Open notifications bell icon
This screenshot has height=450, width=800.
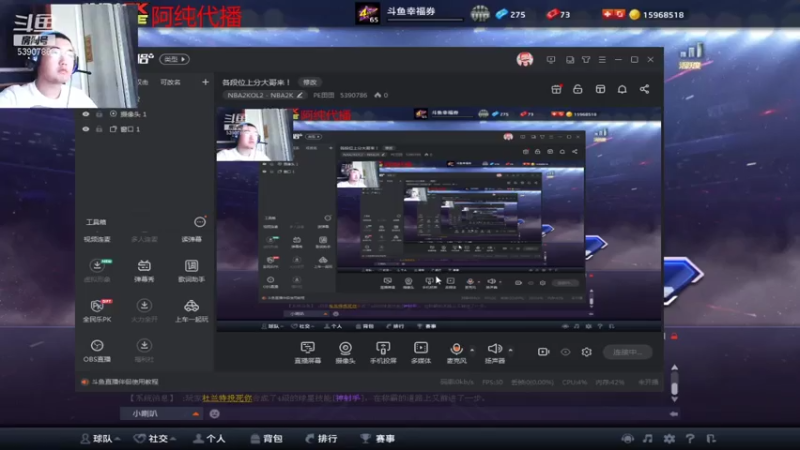tap(622, 89)
